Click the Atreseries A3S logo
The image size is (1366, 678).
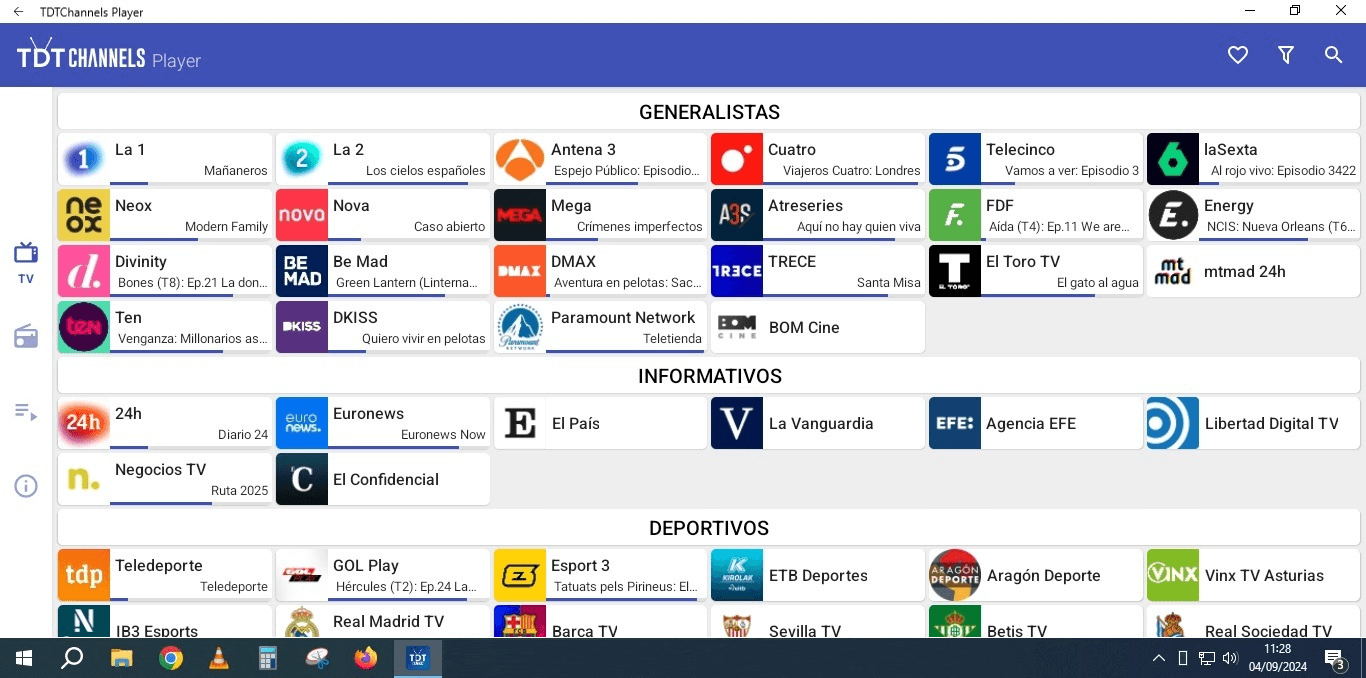point(737,215)
